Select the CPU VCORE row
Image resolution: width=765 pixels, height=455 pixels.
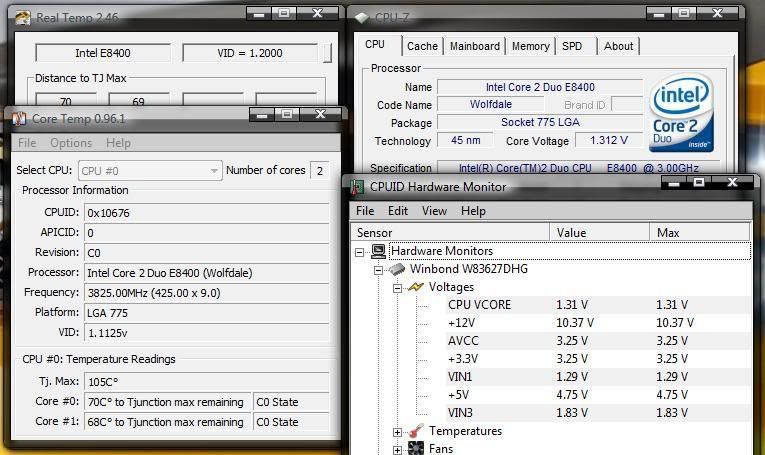pos(599,305)
